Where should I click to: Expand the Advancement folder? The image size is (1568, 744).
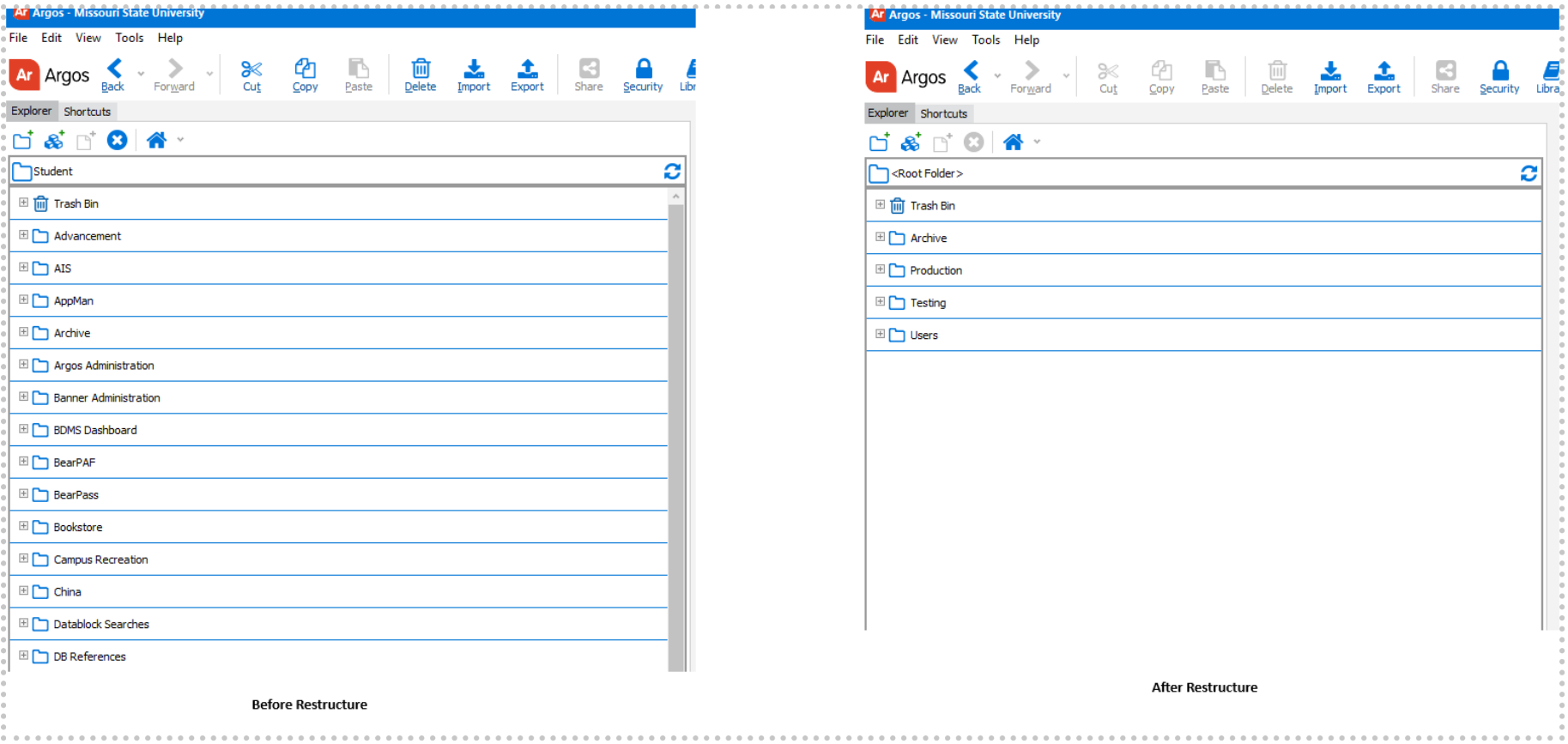point(24,235)
